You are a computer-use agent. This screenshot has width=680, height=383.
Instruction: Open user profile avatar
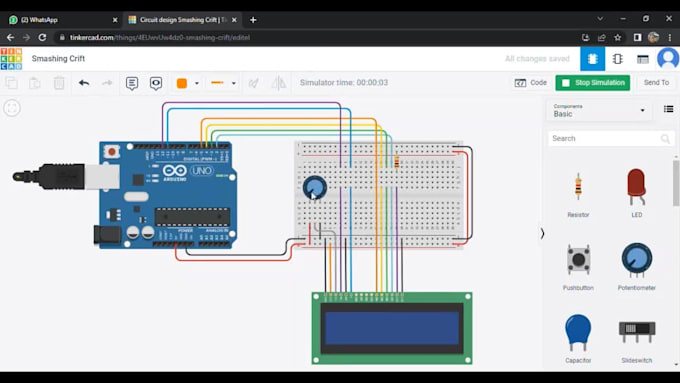coord(668,59)
